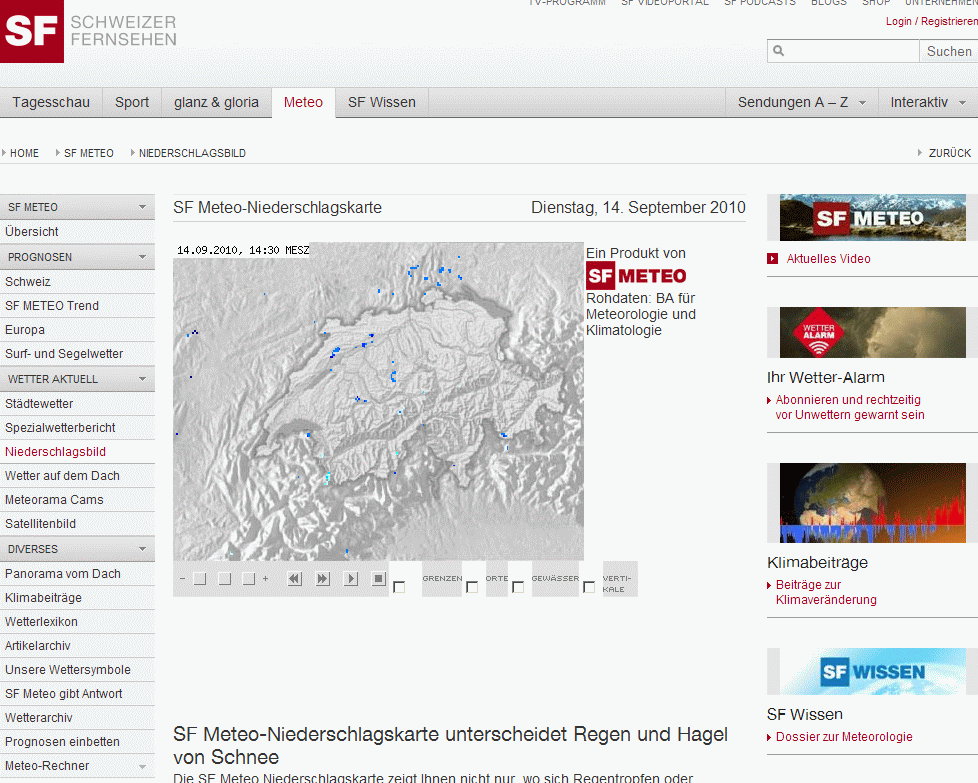This screenshot has height=783, width=978.
Task: Click the ZURÜCK link
Action: point(949,153)
